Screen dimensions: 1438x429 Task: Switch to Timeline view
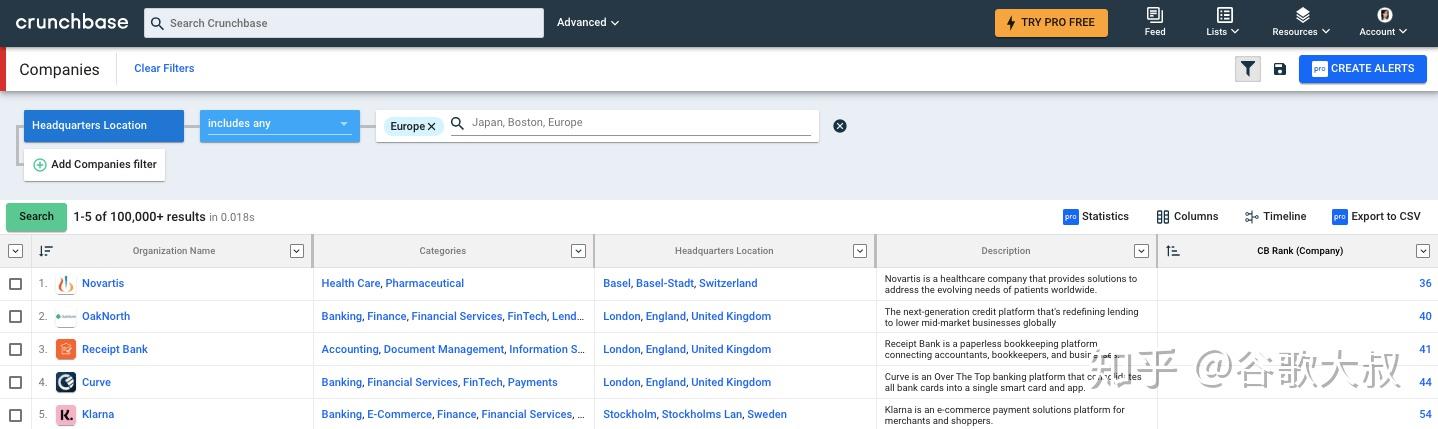[1275, 216]
